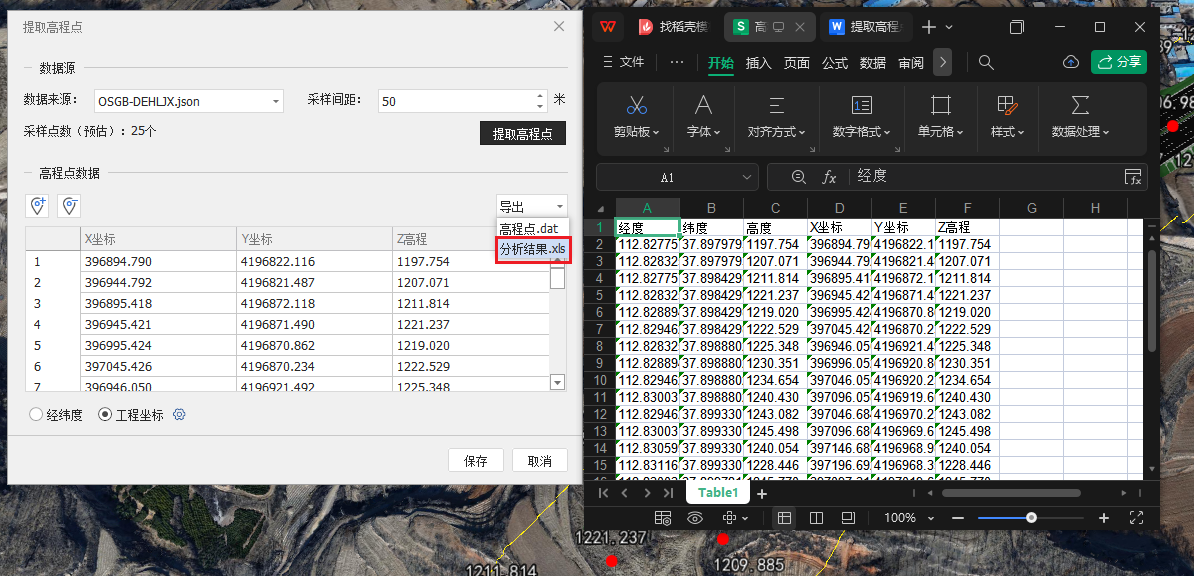Click the fx insert function icon

point(829,177)
